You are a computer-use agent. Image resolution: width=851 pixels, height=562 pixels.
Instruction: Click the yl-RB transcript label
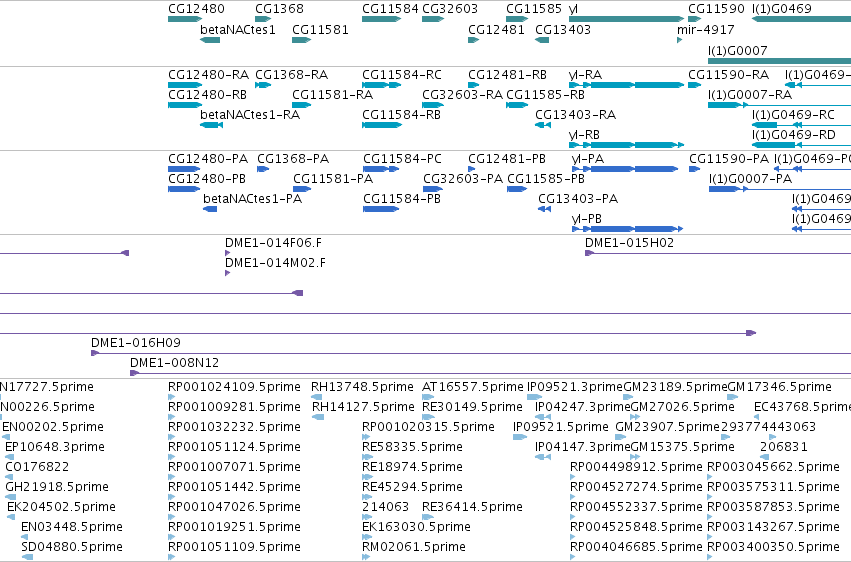(x=584, y=135)
